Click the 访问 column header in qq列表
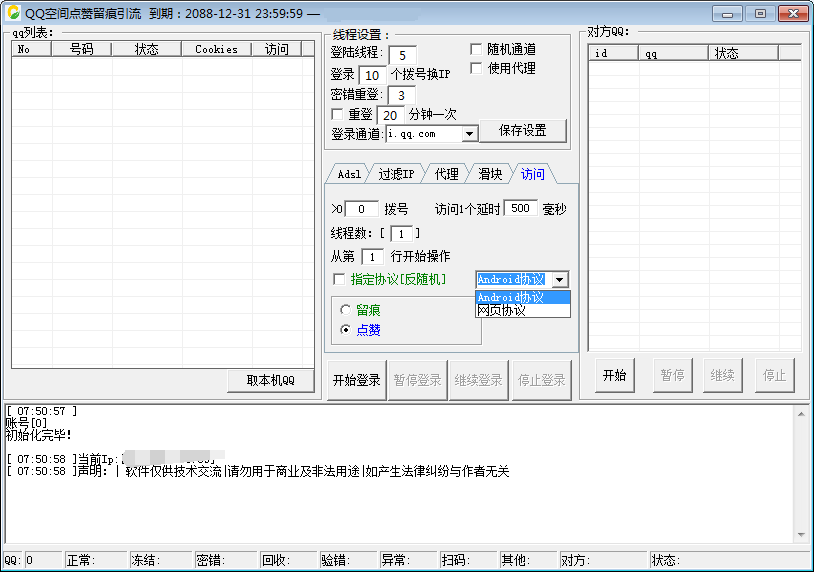This screenshot has height=572, width=814. 277,49
